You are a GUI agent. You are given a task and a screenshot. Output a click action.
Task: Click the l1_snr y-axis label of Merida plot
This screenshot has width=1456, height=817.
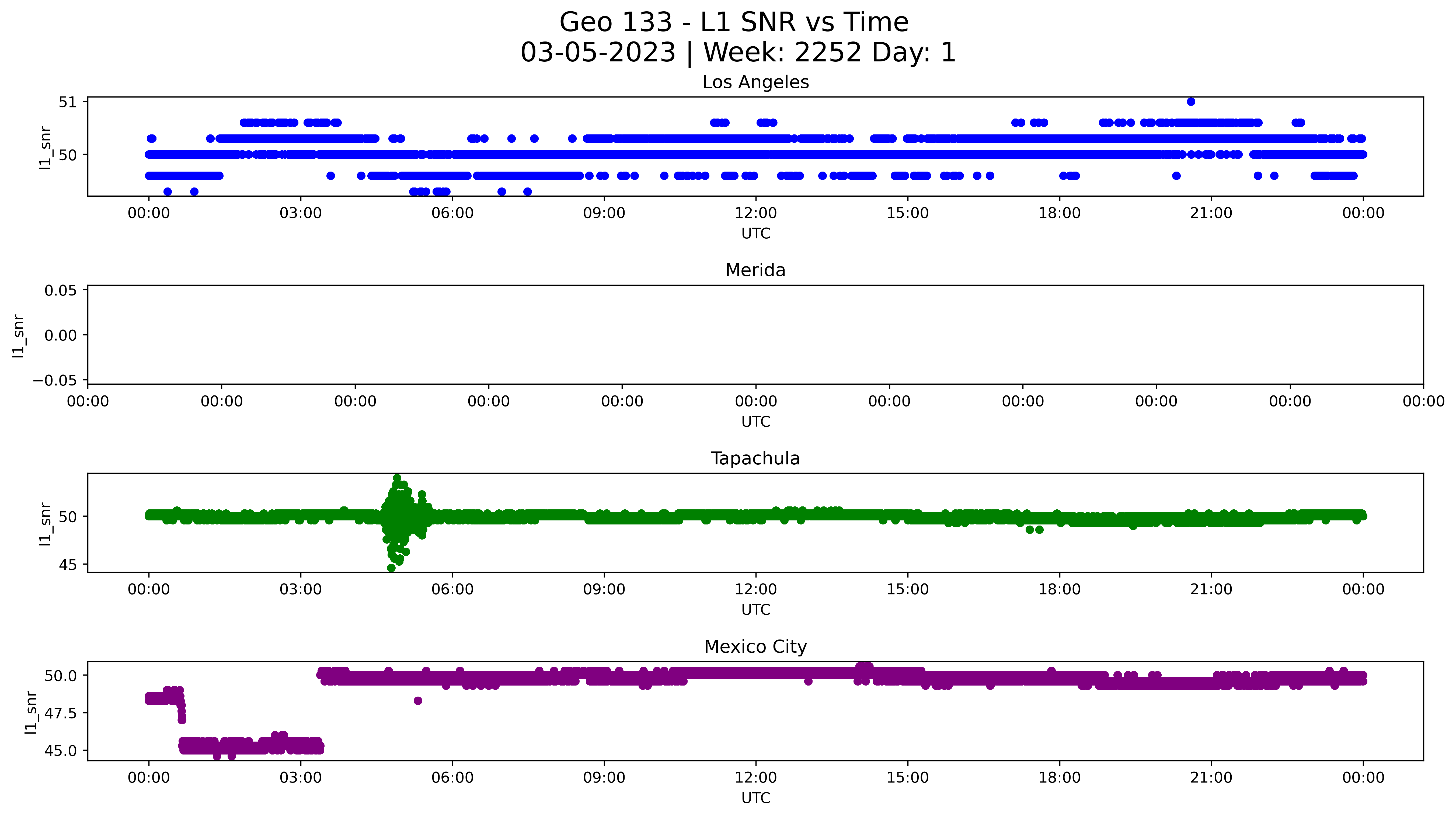tap(18, 336)
